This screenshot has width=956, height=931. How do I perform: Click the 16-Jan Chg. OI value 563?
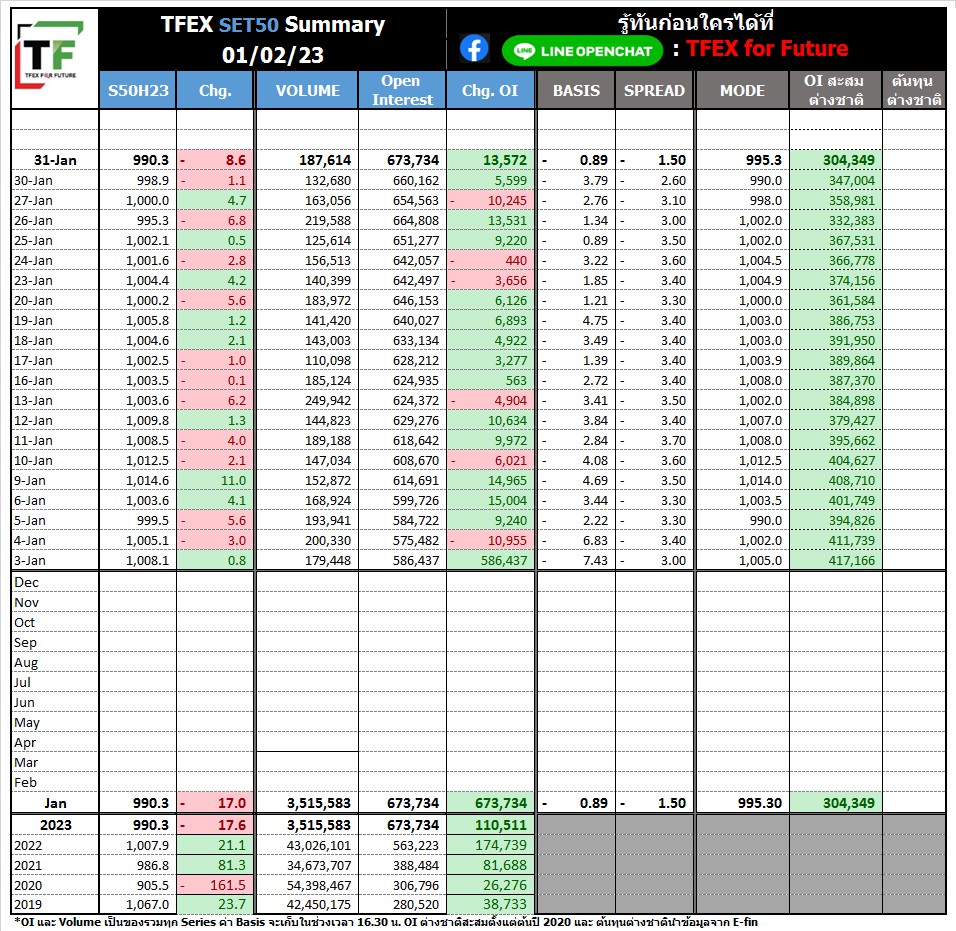coord(516,381)
